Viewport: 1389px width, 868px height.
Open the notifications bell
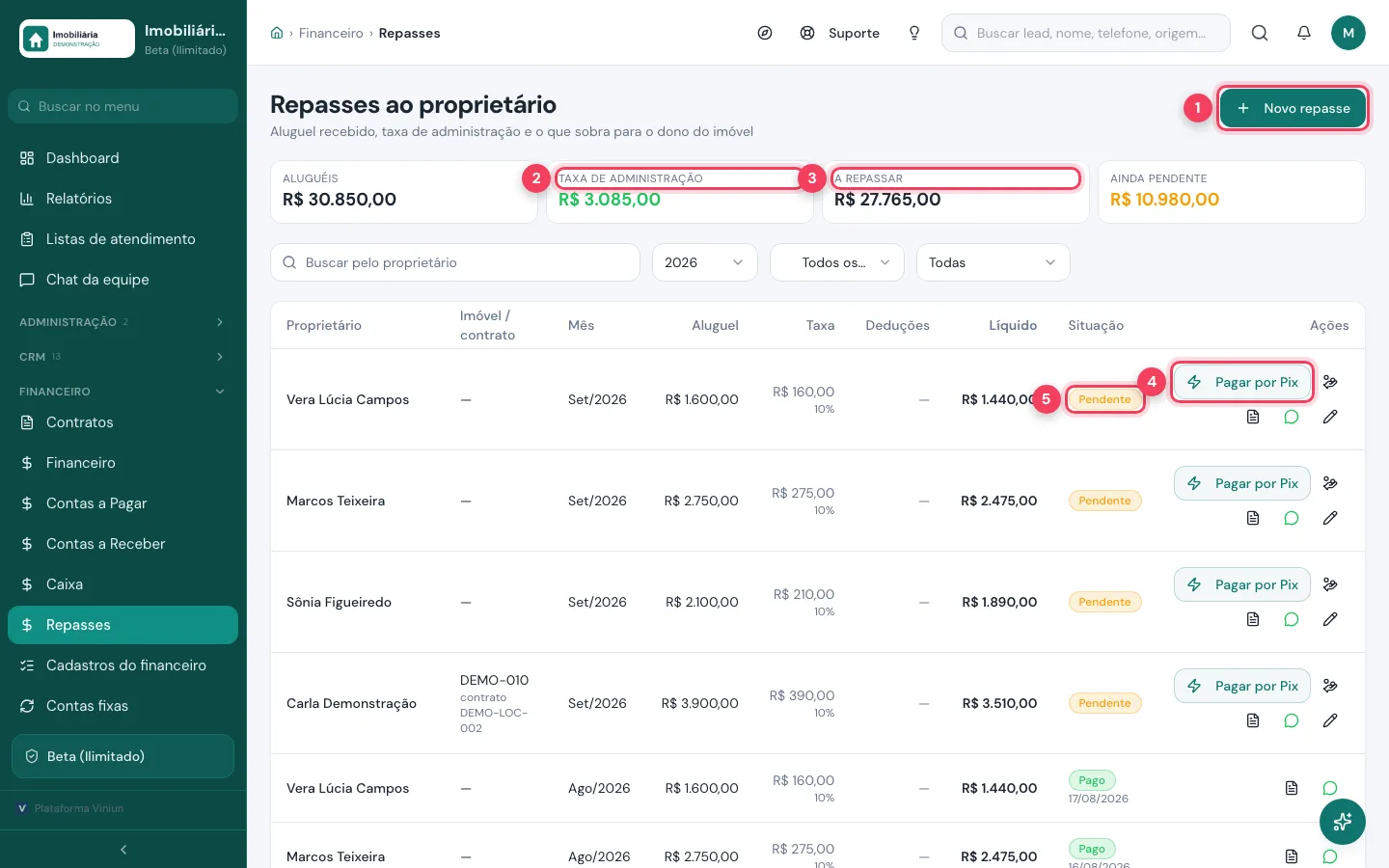(x=1304, y=33)
